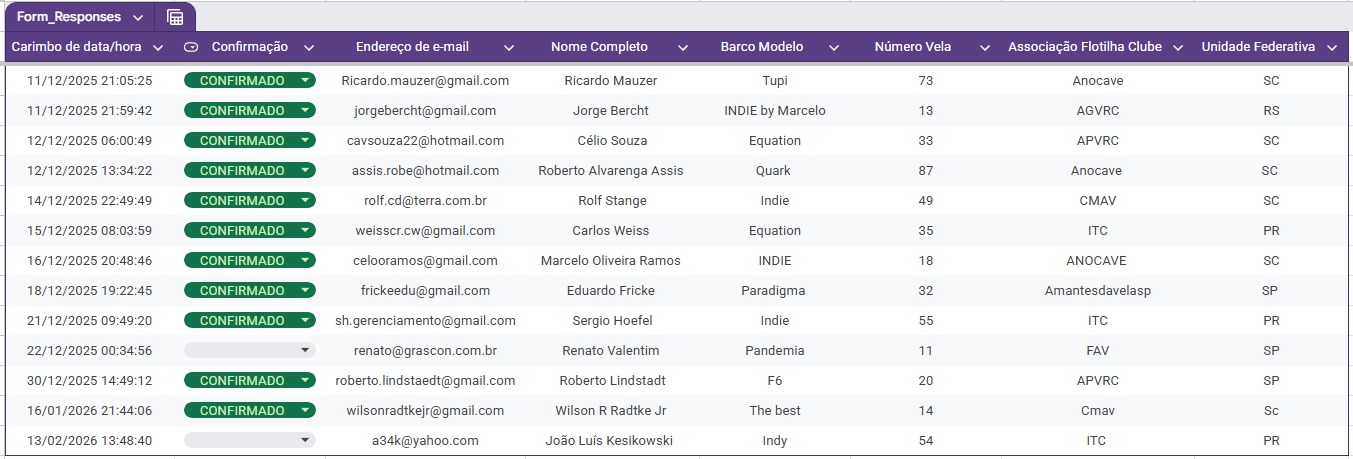Expand the Unidade Federativa column menu
Screen dimensions: 1353x459
[1332, 47]
